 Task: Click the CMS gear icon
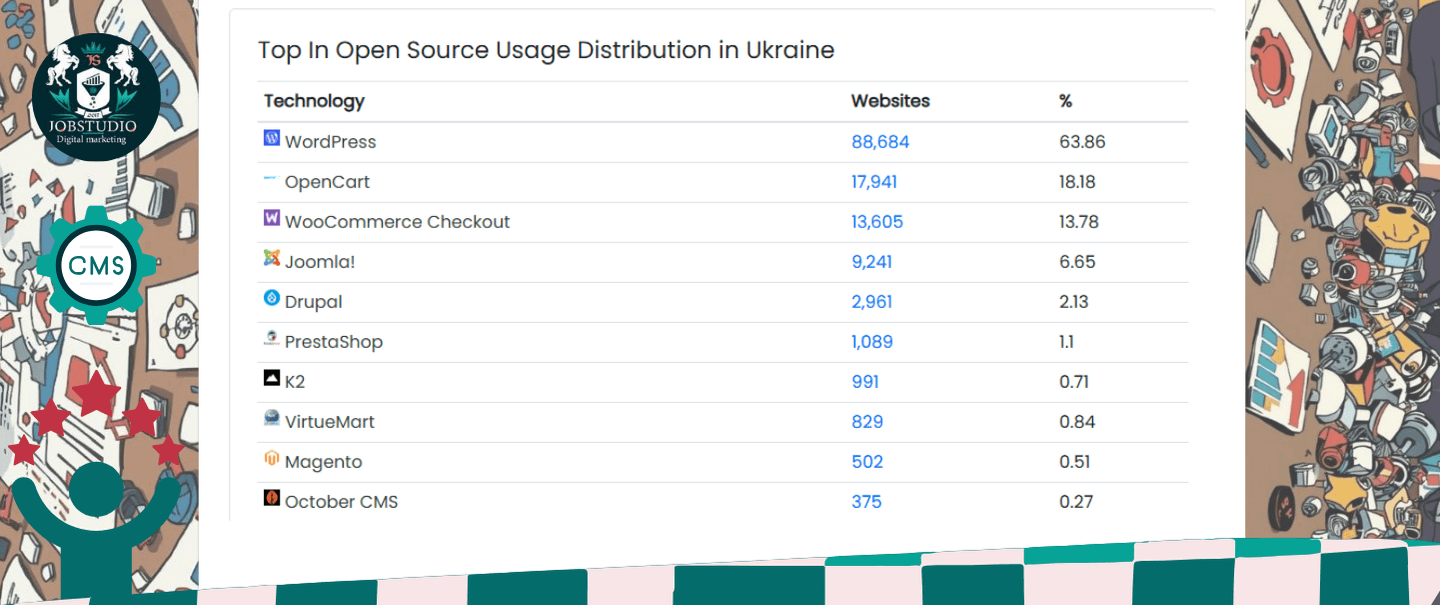coord(96,265)
